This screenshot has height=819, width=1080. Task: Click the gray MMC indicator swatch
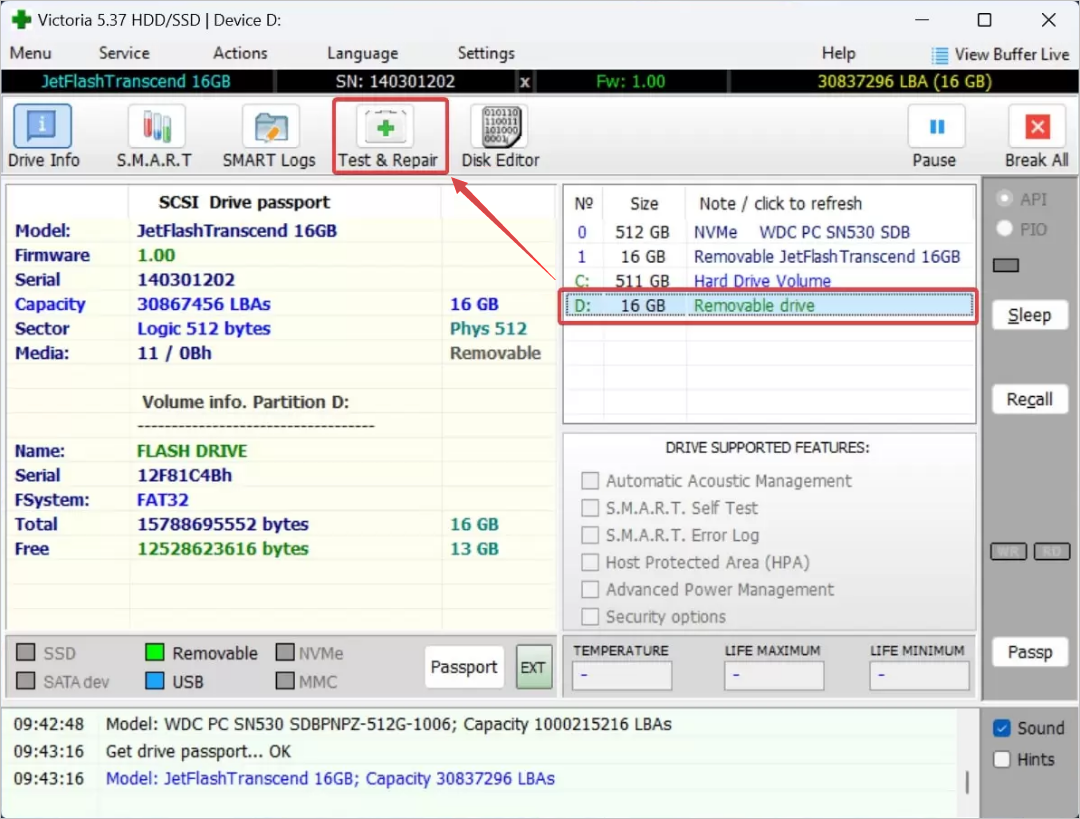pyautogui.click(x=284, y=681)
